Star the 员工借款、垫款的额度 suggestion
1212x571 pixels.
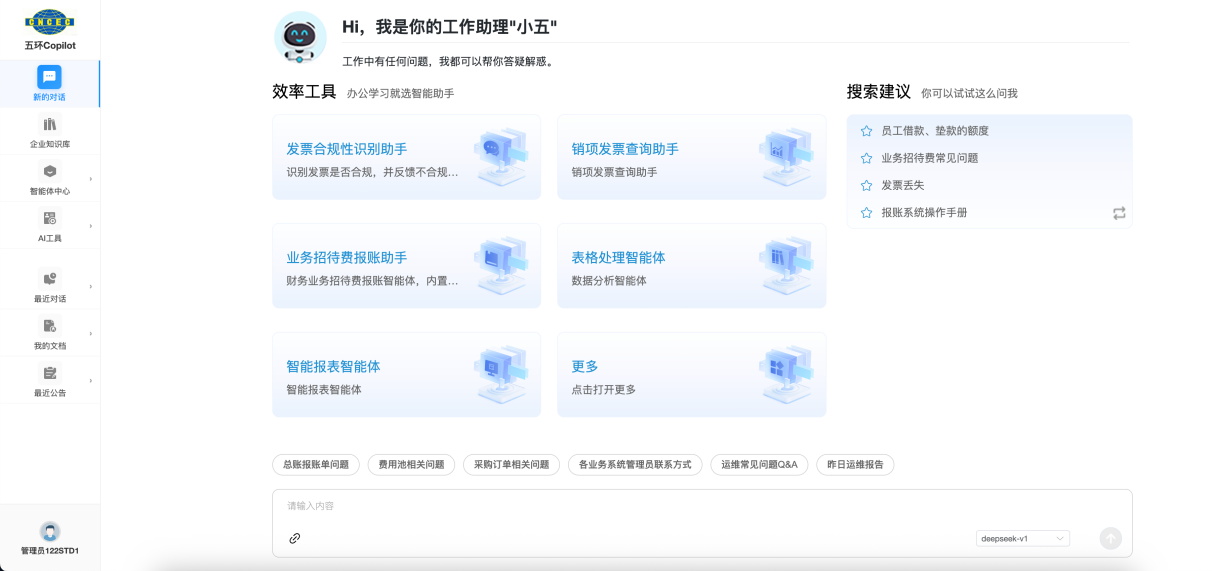point(866,131)
